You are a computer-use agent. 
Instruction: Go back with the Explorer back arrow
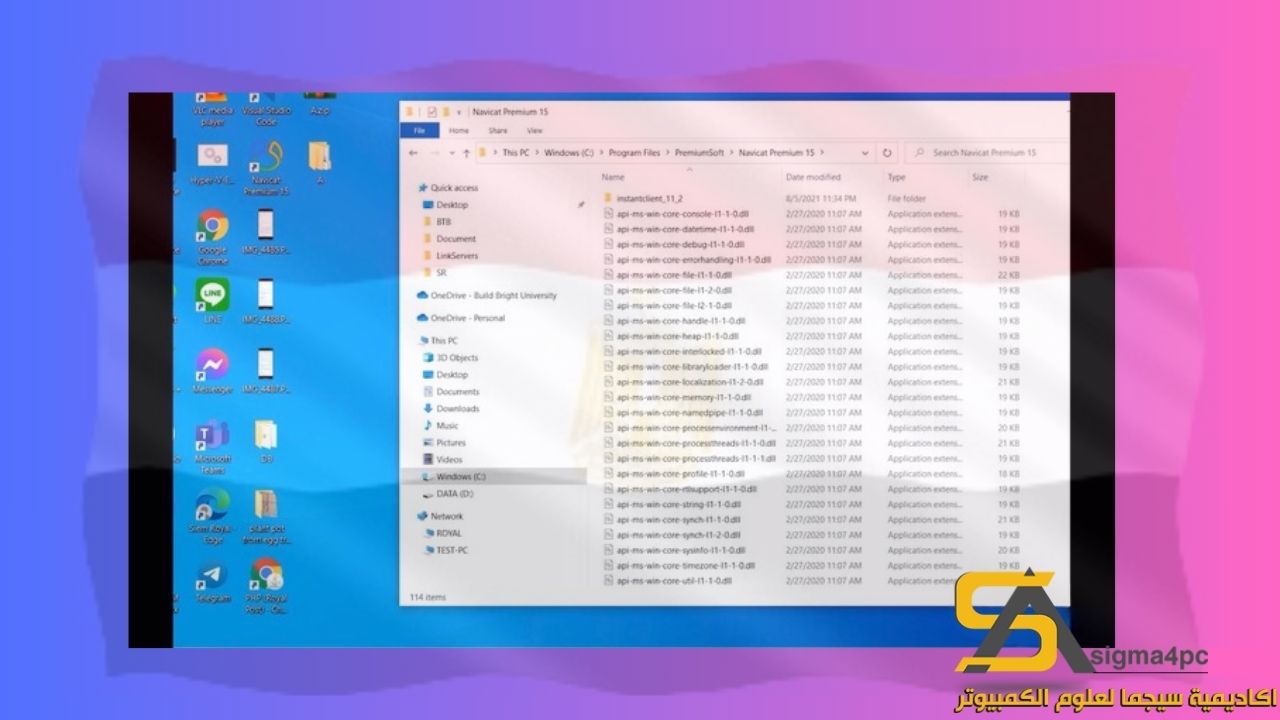[x=414, y=153]
